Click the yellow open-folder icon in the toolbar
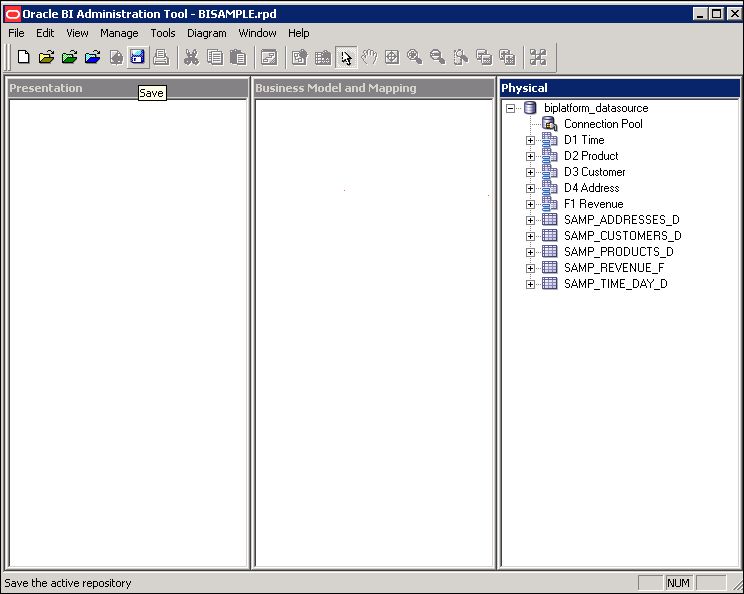744x594 pixels. pos(46,57)
